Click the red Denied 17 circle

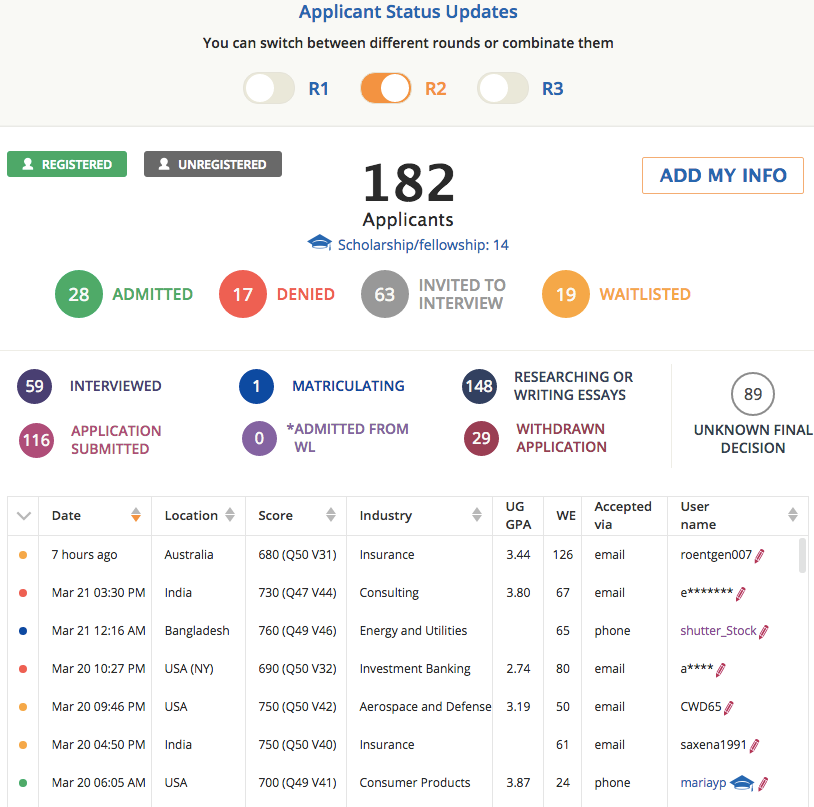tap(245, 294)
